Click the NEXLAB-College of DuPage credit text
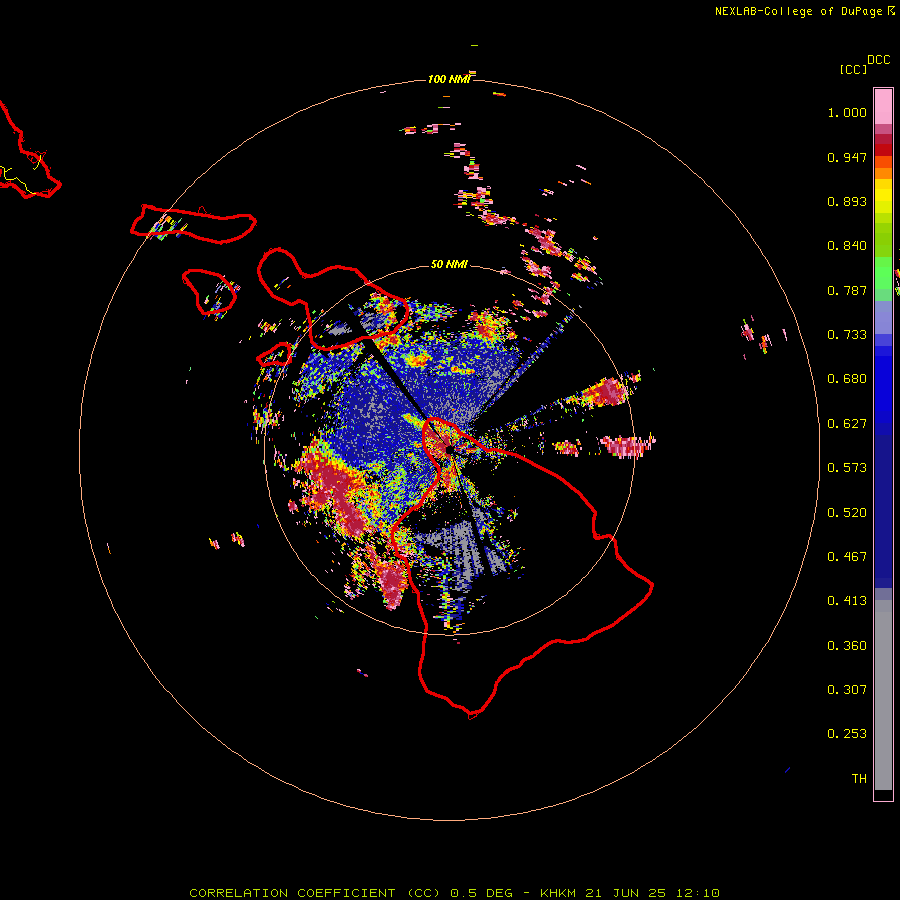The image size is (900, 900). (x=798, y=11)
